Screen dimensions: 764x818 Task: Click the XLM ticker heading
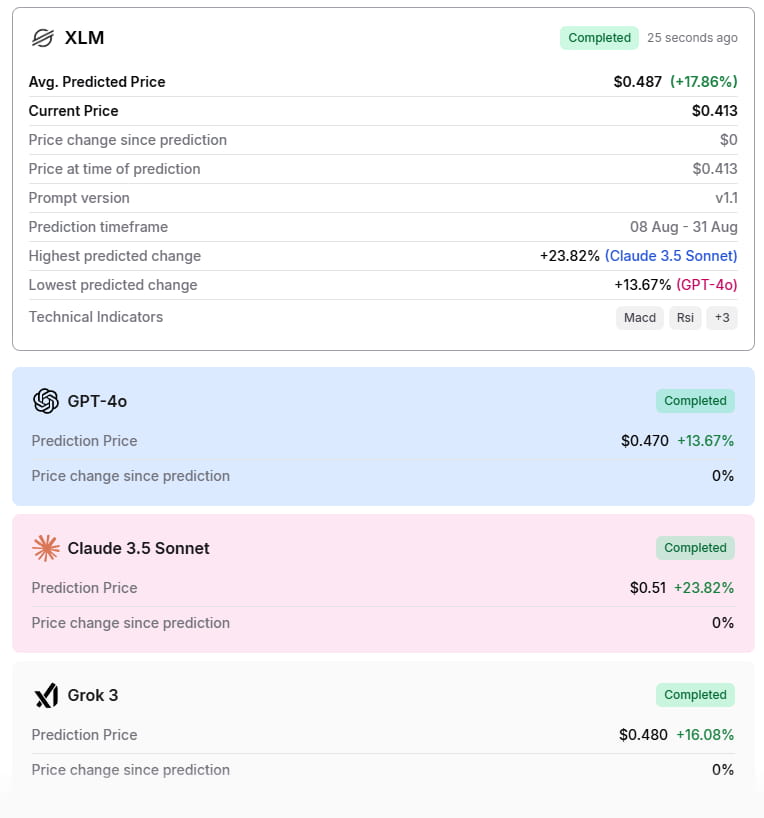click(84, 38)
